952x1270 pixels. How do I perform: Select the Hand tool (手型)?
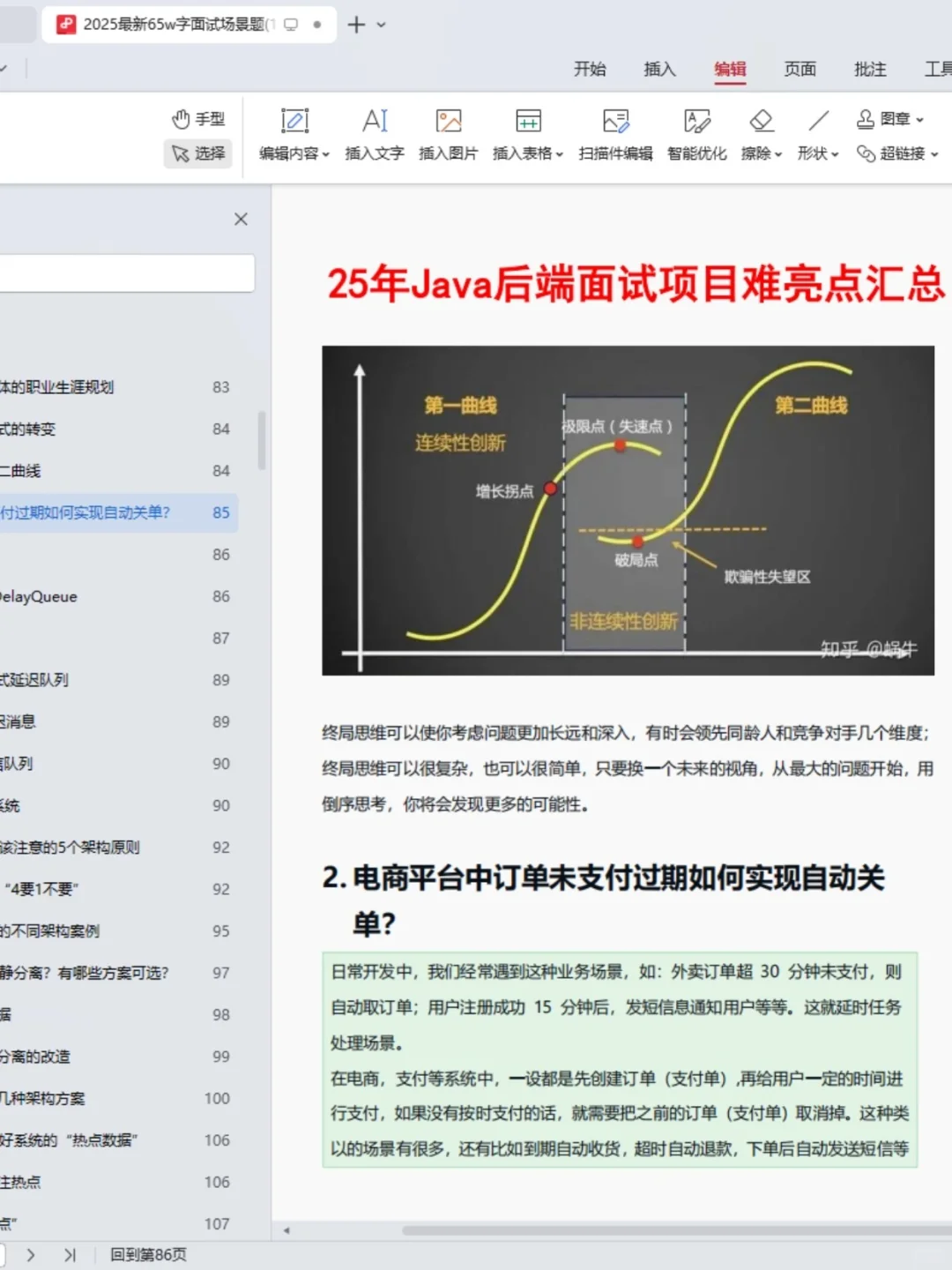coord(199,119)
